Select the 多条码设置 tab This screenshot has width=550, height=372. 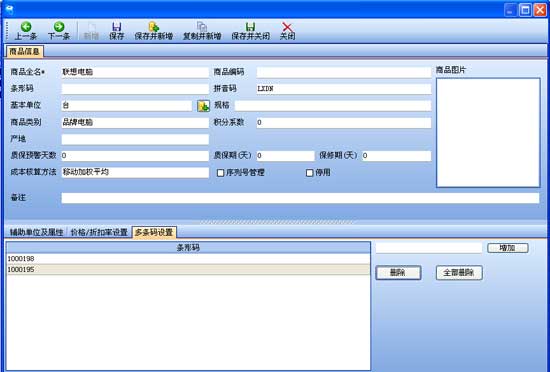154,232
